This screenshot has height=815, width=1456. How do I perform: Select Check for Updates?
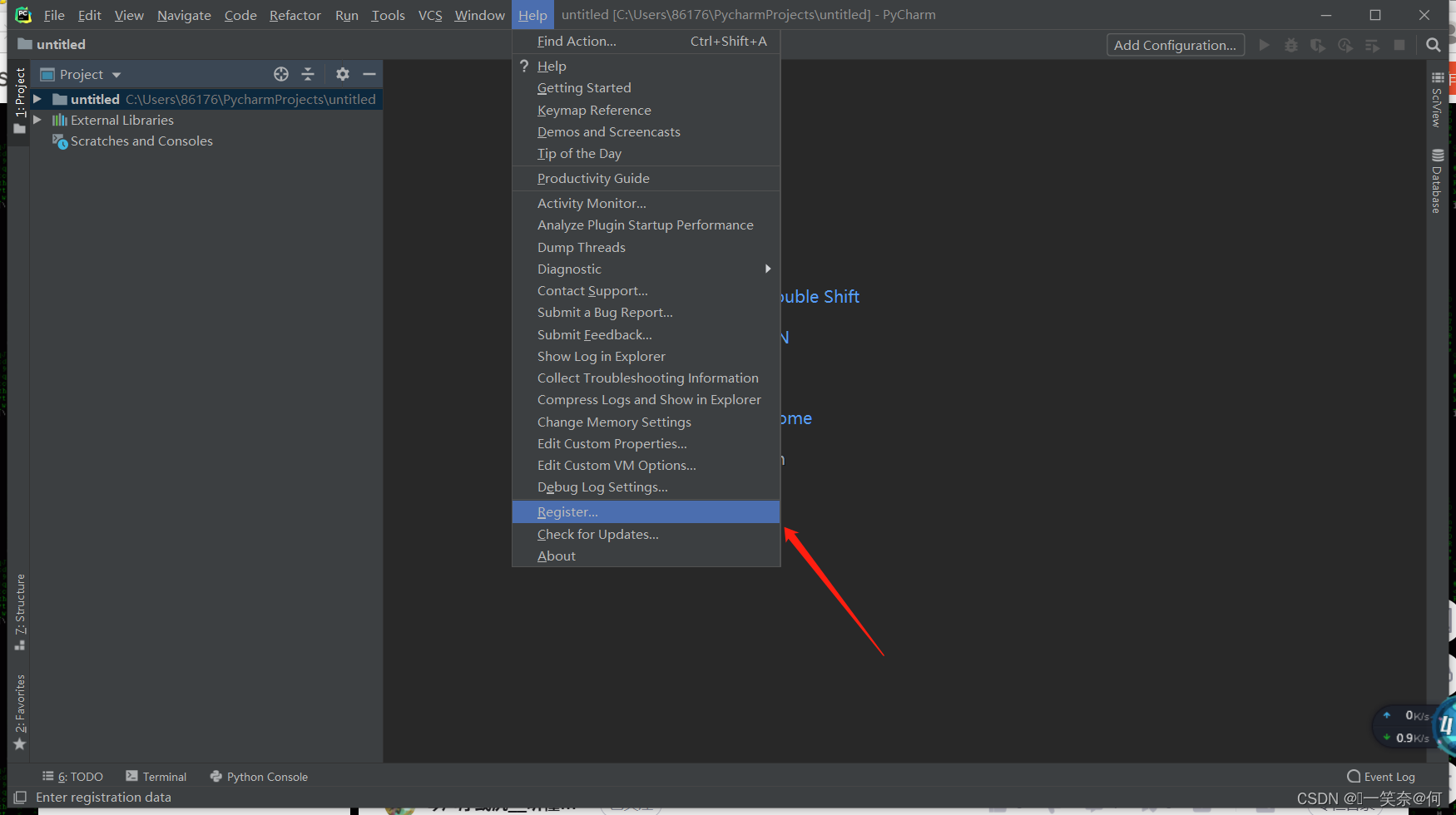tap(646, 534)
